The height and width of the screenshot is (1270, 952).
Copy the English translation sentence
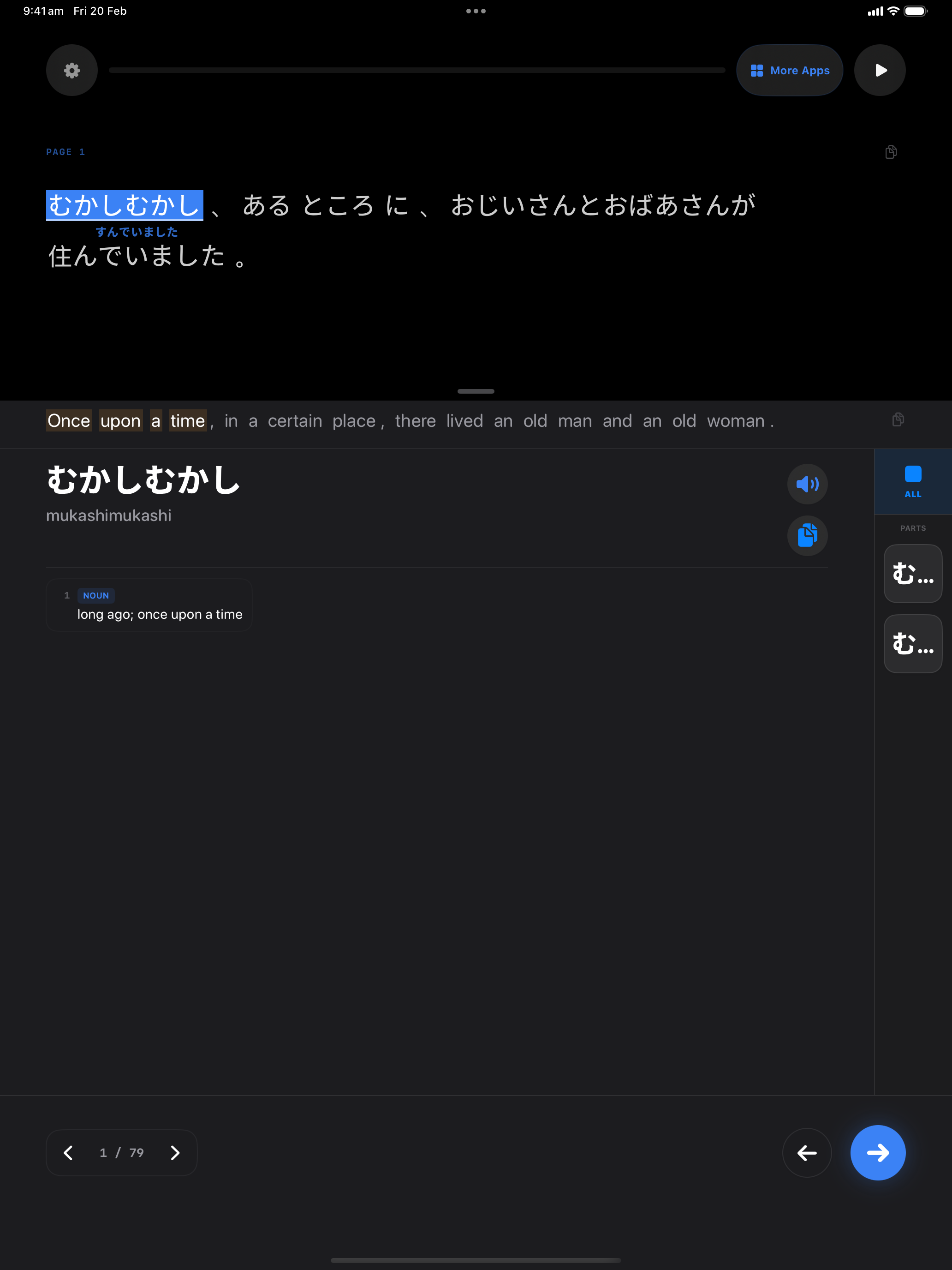[x=898, y=419]
